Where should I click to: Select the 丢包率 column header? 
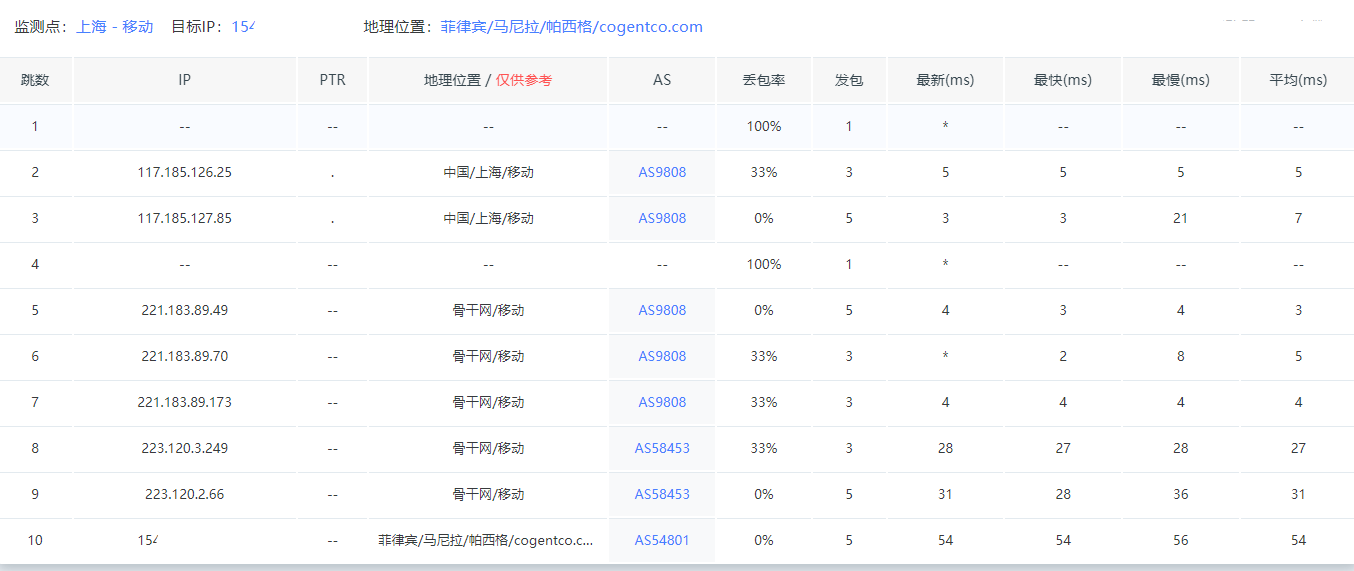[764, 80]
